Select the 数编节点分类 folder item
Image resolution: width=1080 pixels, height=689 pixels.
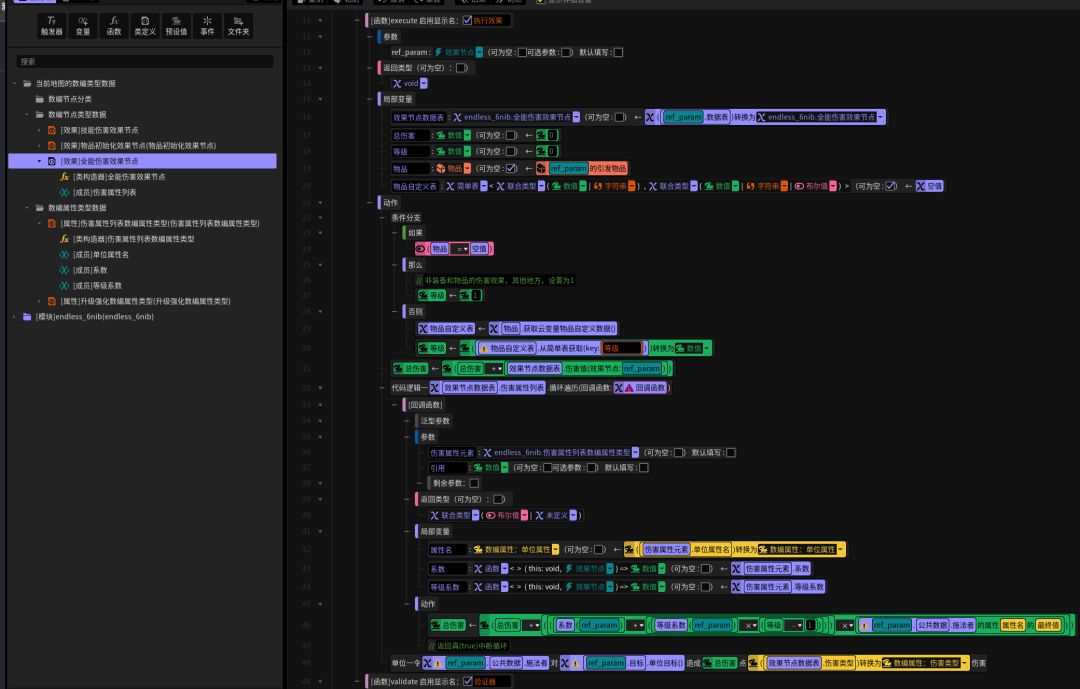click(x=69, y=99)
